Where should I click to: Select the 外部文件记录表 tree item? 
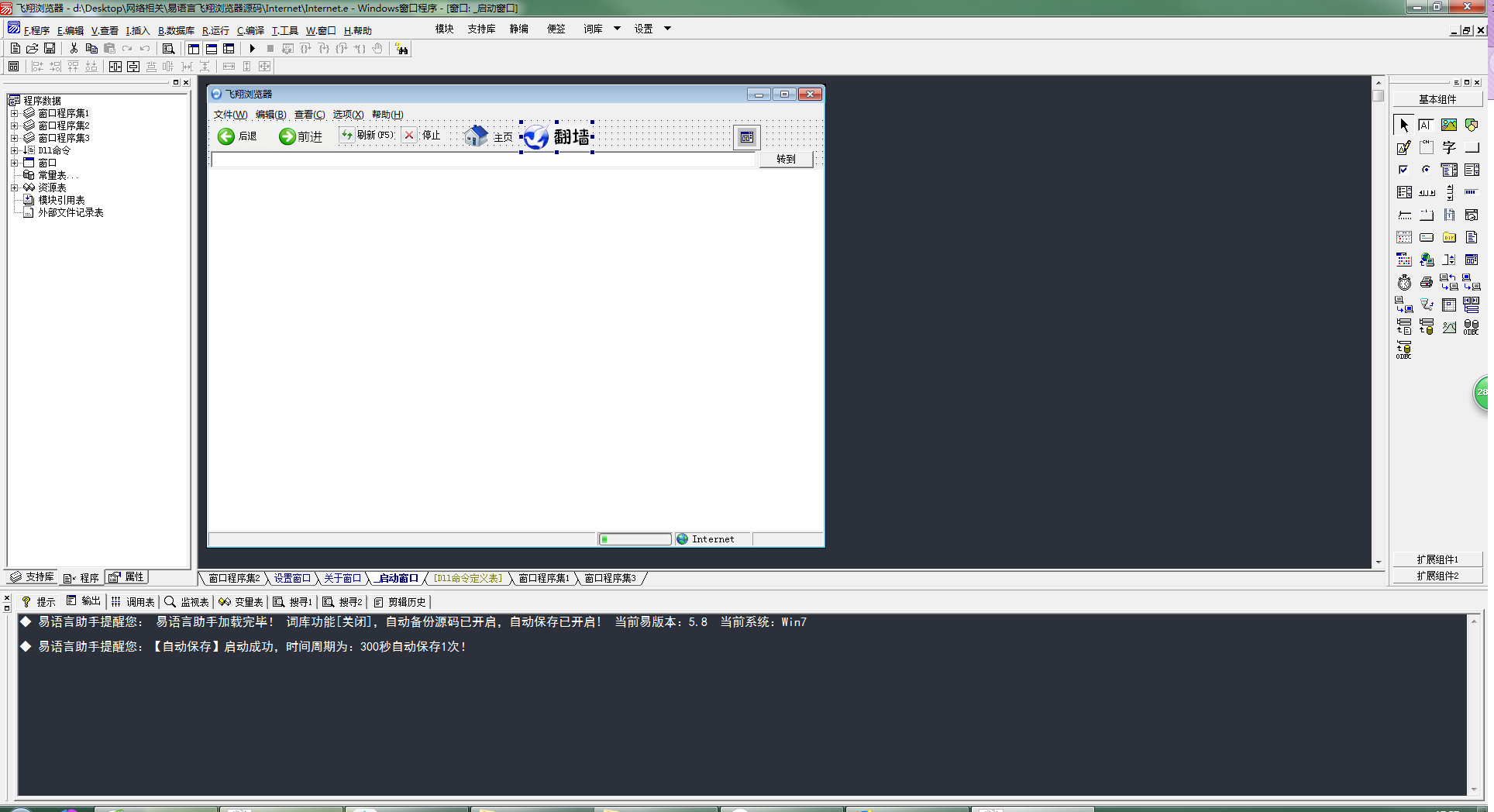(71, 212)
